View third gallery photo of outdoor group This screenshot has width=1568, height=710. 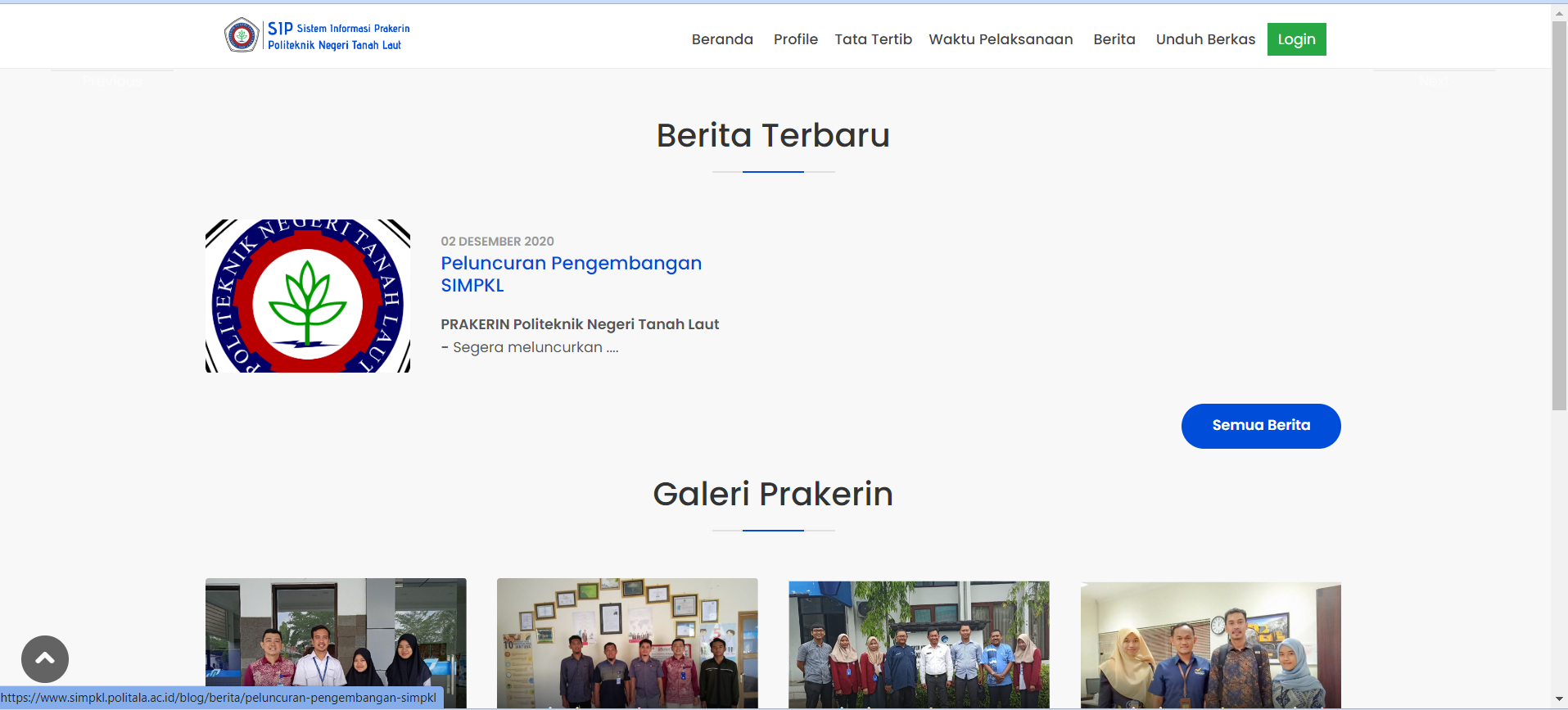919,643
